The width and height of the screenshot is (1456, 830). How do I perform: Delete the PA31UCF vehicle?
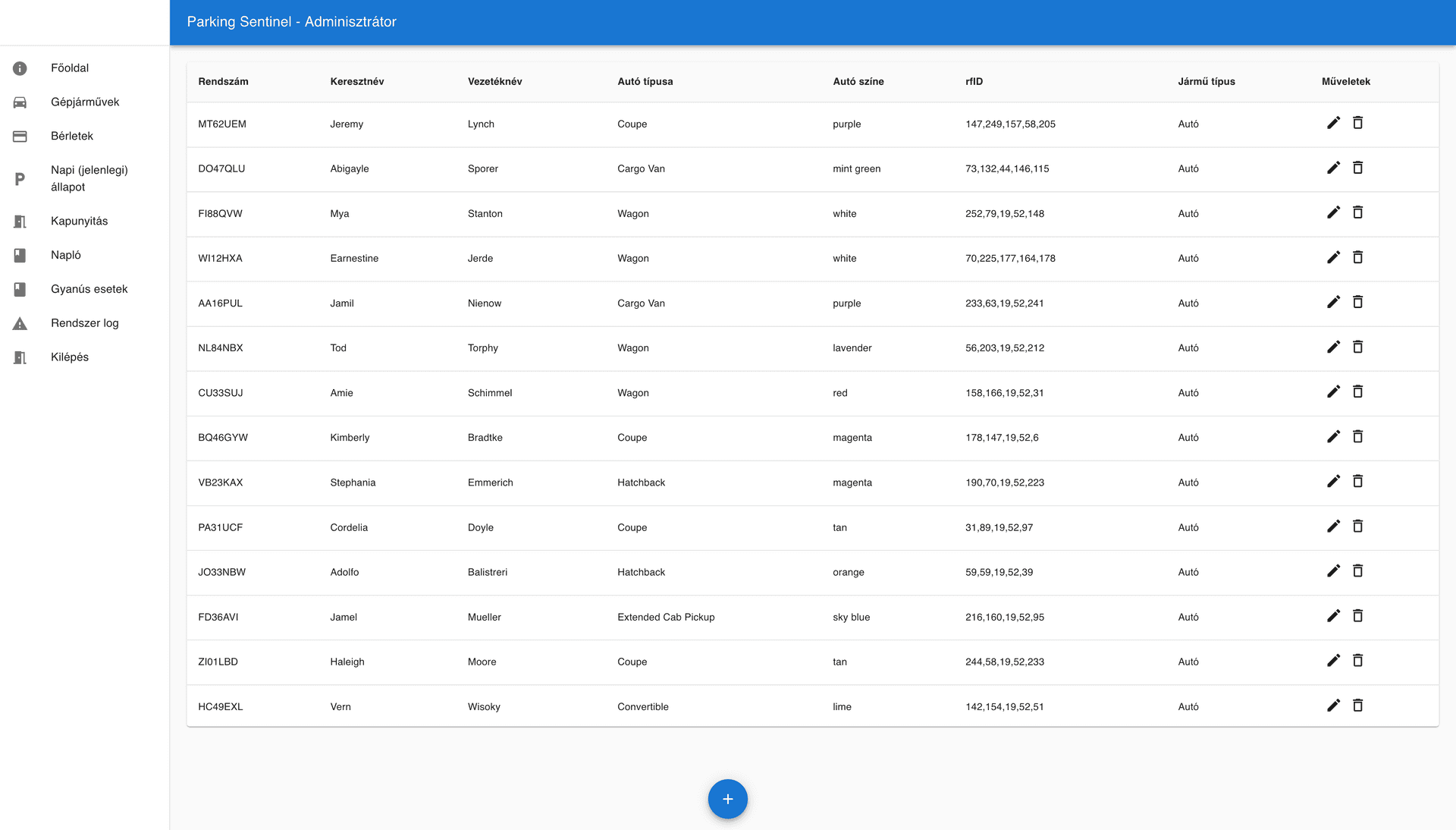click(x=1358, y=526)
